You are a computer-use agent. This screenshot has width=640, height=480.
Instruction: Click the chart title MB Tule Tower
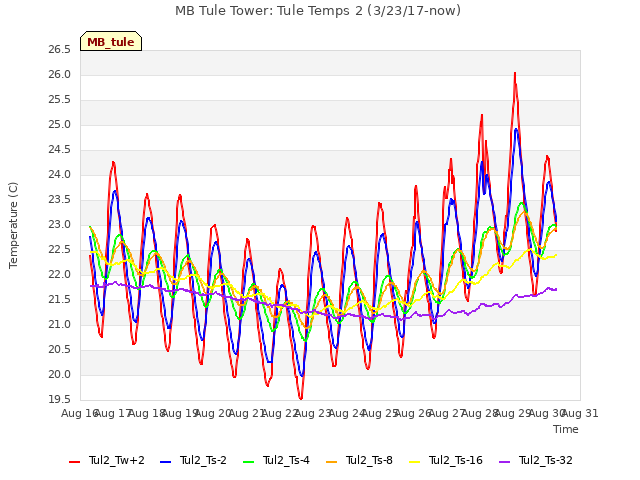tap(318, 10)
